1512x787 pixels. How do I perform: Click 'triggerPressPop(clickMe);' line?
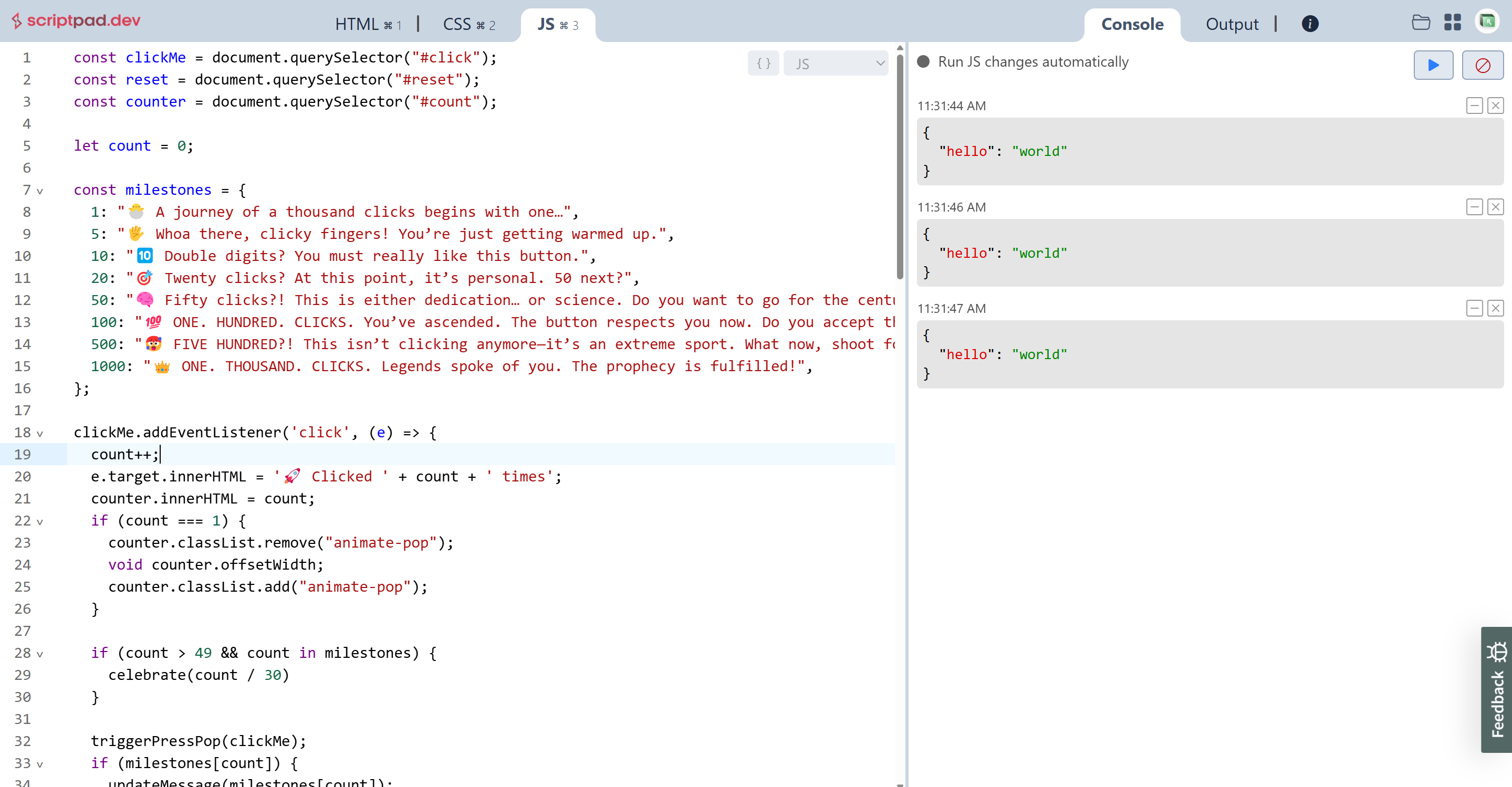tap(199, 741)
